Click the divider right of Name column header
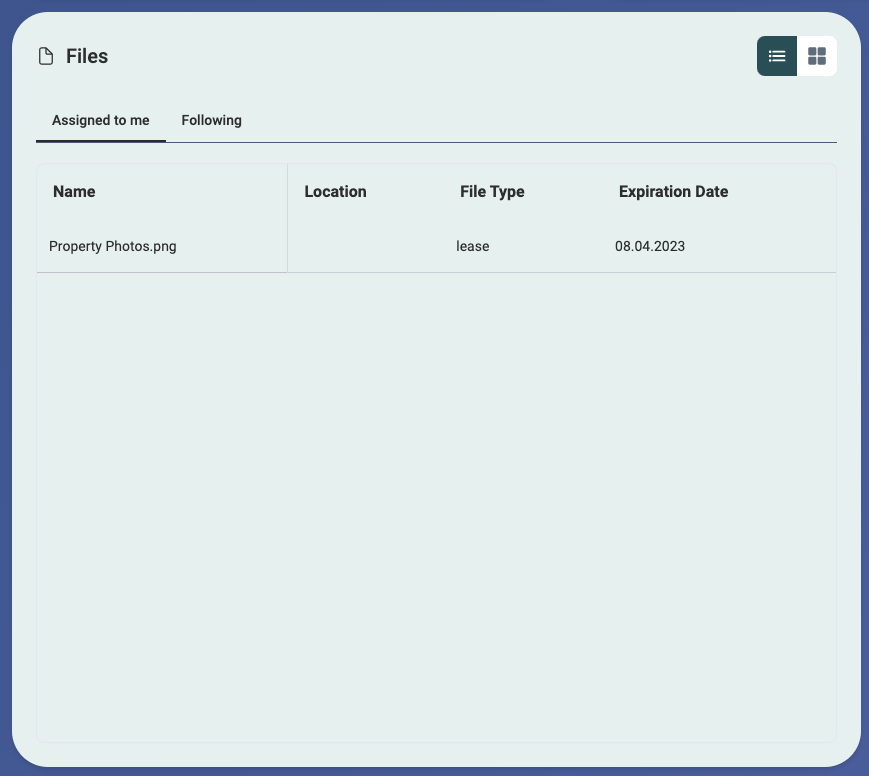Image resolution: width=869 pixels, height=776 pixels. 287,191
